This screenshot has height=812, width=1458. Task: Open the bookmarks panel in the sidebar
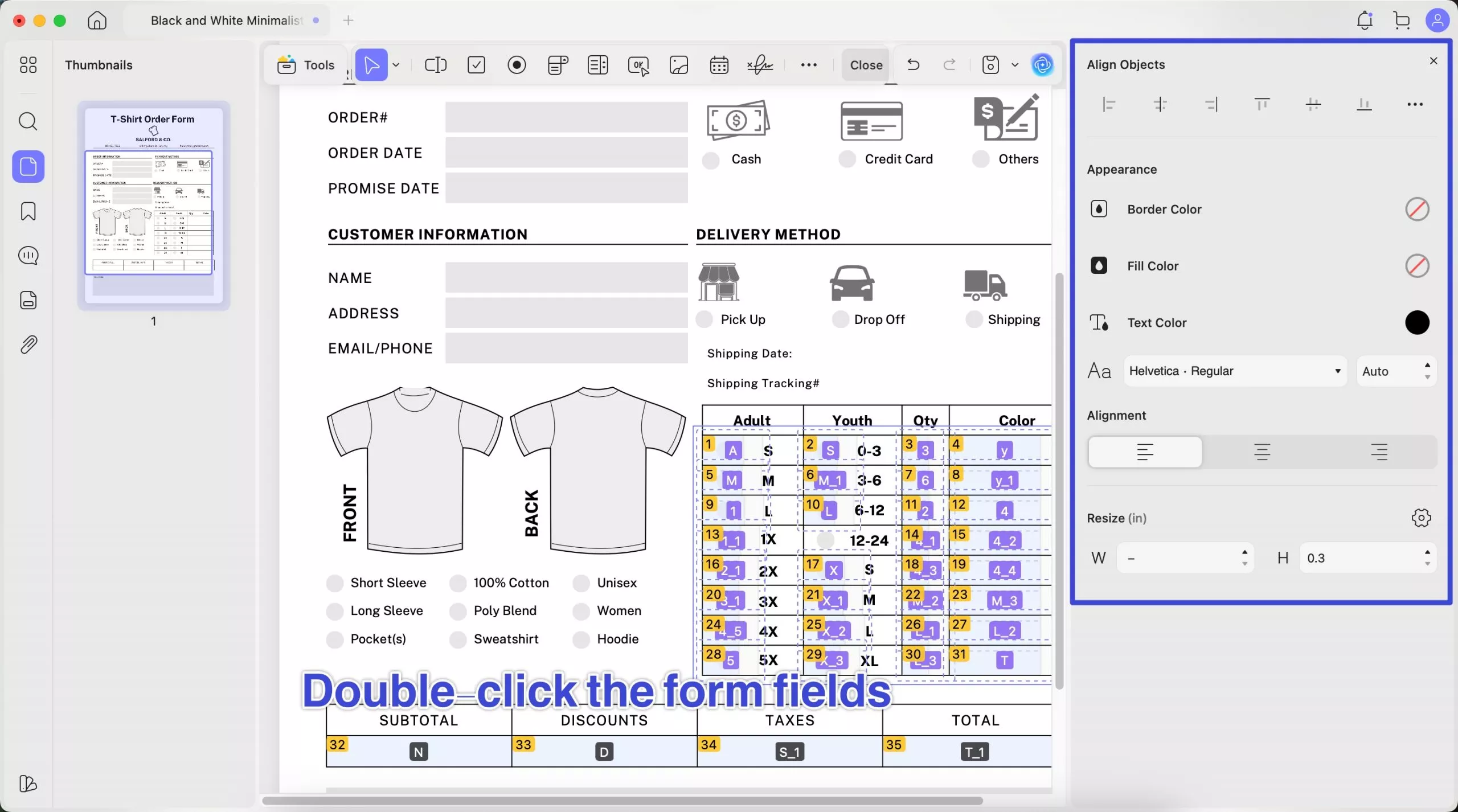[x=27, y=211]
